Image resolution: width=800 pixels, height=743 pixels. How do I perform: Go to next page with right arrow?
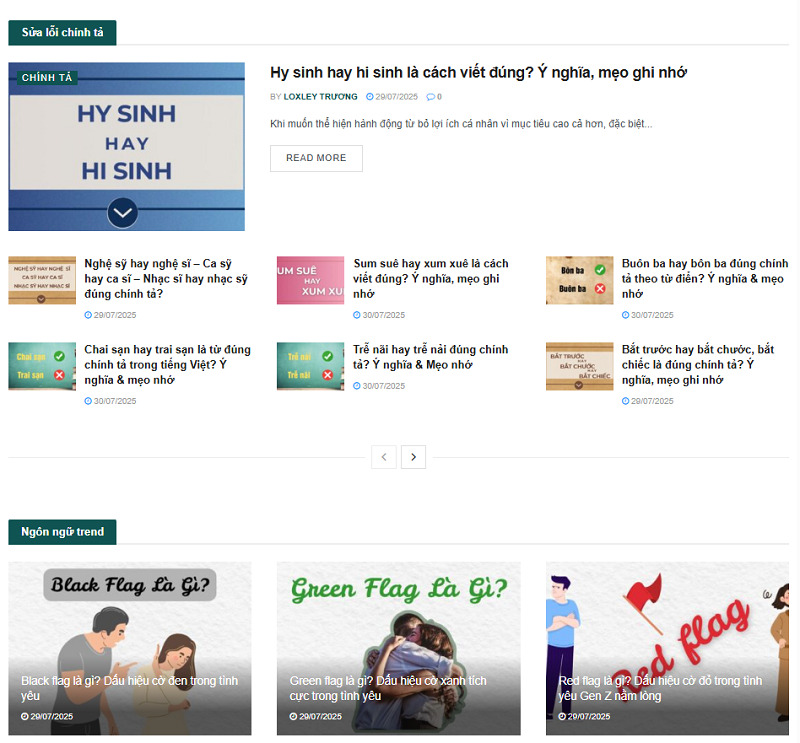tap(413, 457)
